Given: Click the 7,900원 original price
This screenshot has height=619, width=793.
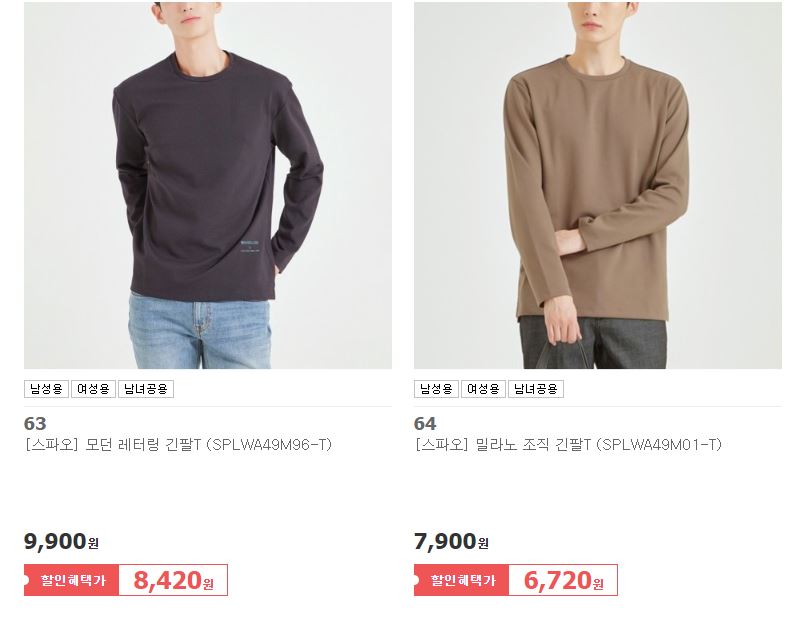Looking at the screenshot, I should point(451,542).
